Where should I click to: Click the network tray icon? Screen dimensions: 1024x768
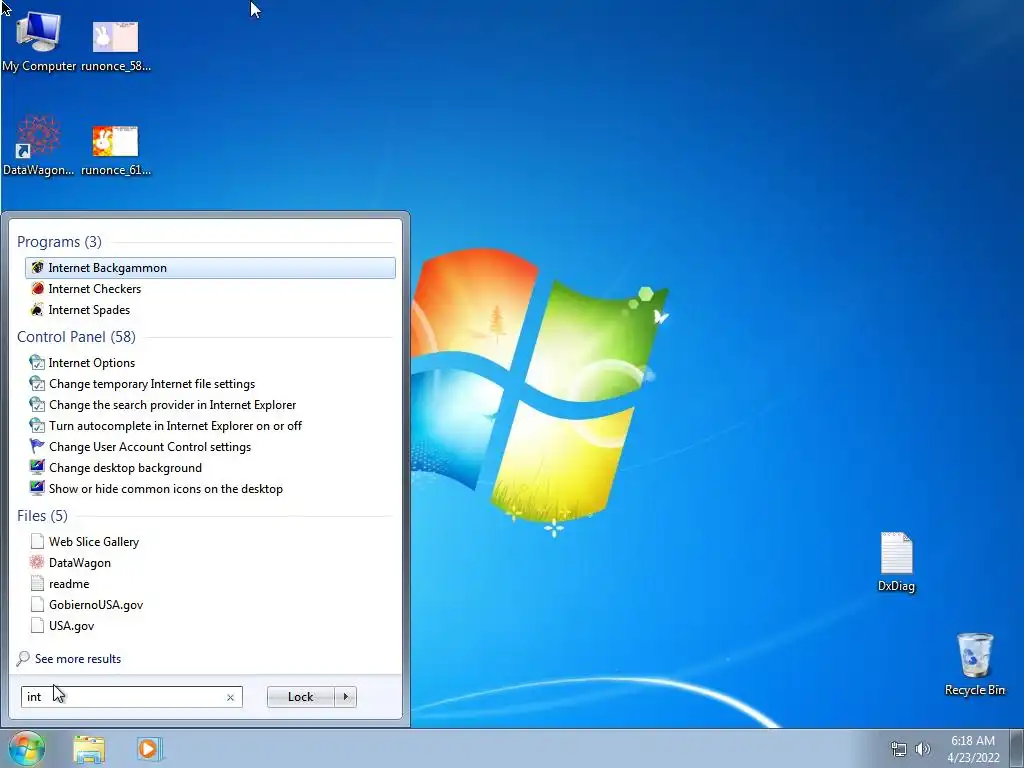tap(899, 749)
